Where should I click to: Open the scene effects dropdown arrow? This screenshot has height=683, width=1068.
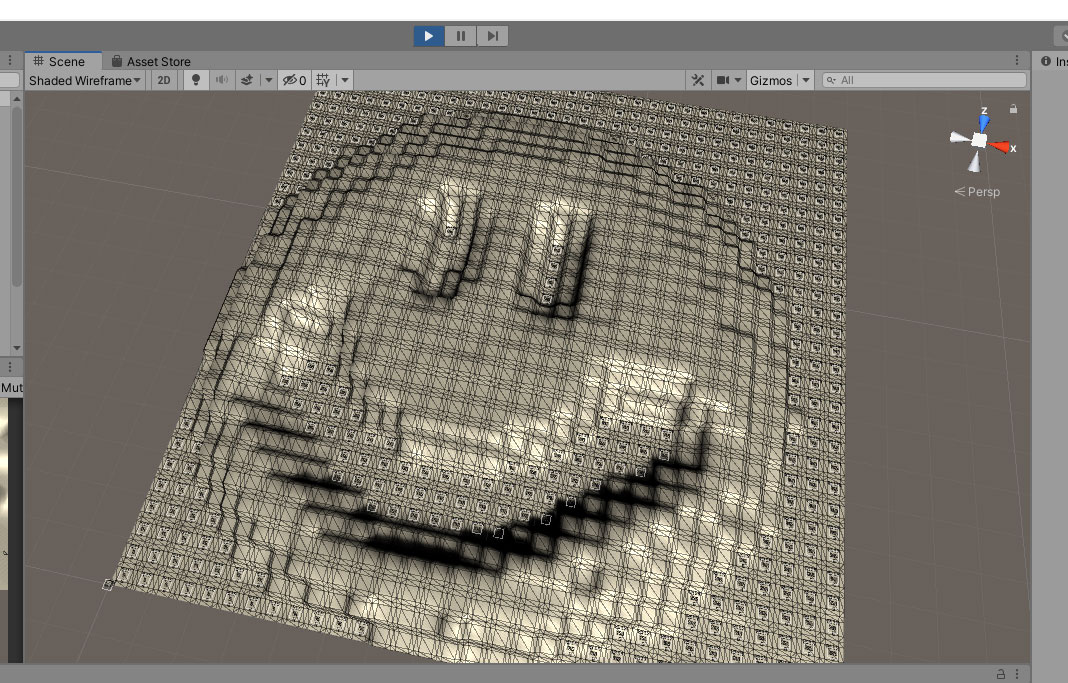pos(268,80)
